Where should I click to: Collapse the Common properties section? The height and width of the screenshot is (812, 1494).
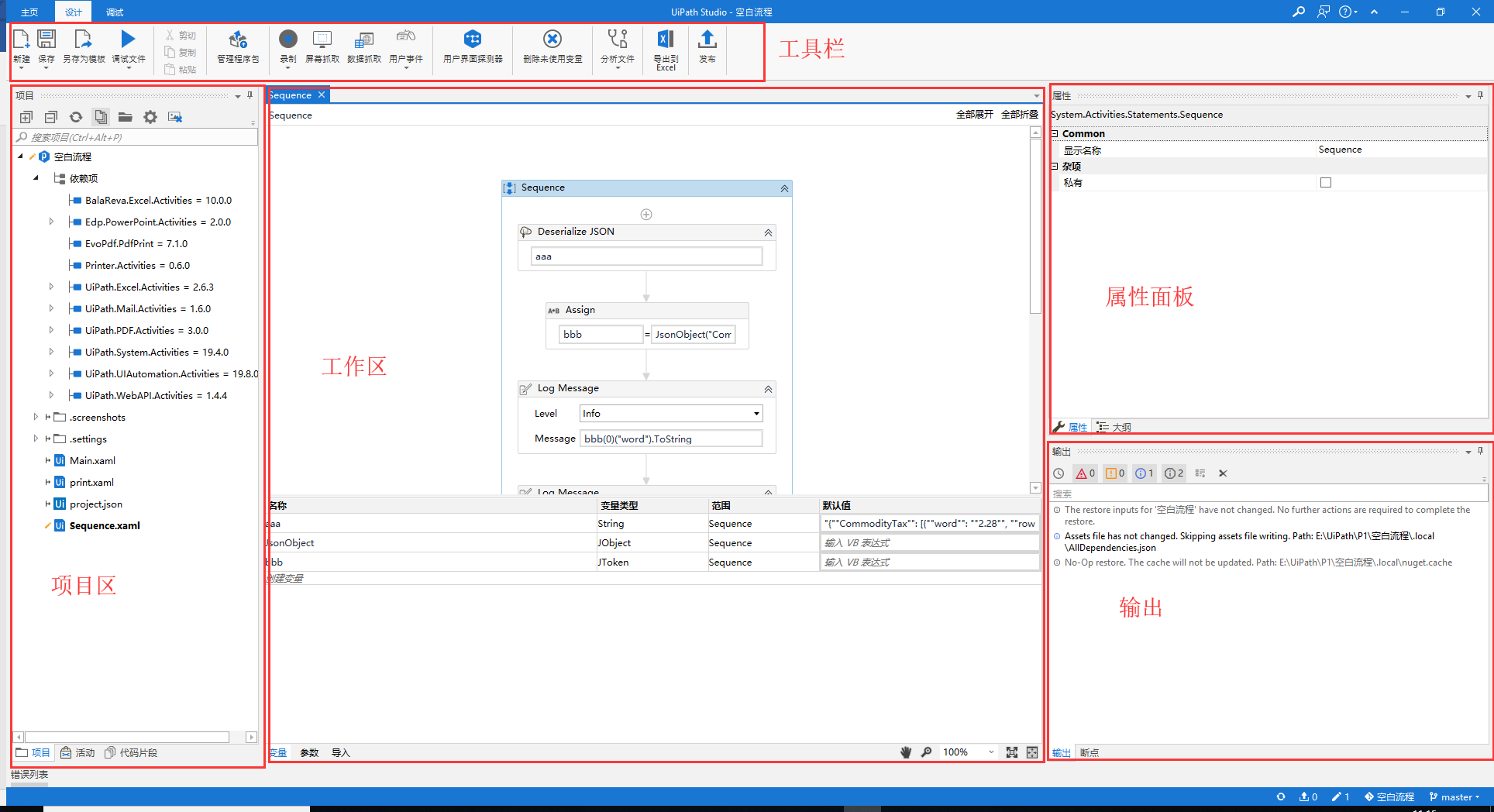1055,134
